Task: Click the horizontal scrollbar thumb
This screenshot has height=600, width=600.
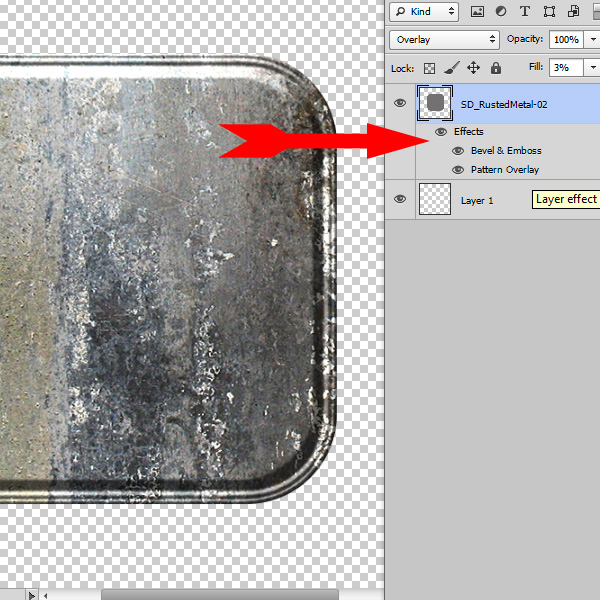Action: point(220,595)
